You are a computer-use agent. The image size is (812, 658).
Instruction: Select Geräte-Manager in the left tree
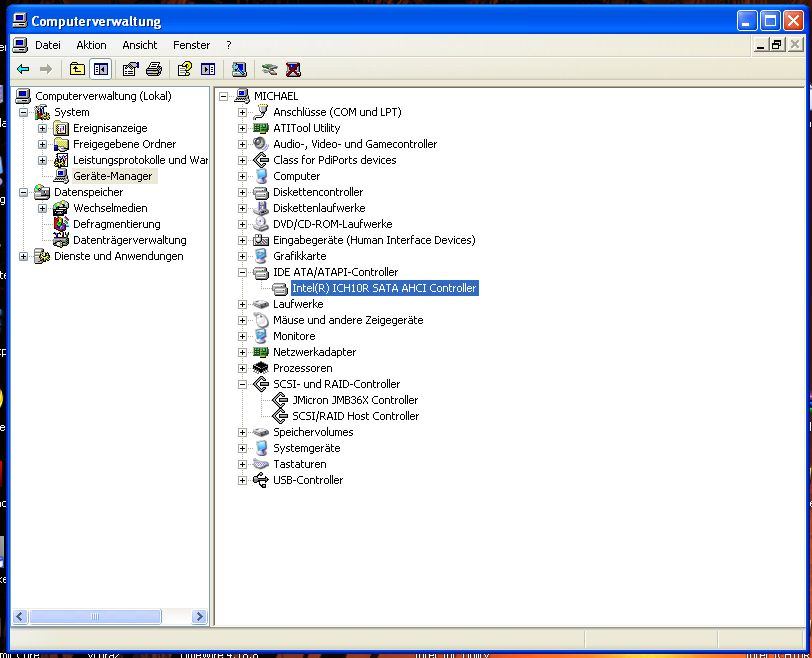pyautogui.click(x=112, y=176)
